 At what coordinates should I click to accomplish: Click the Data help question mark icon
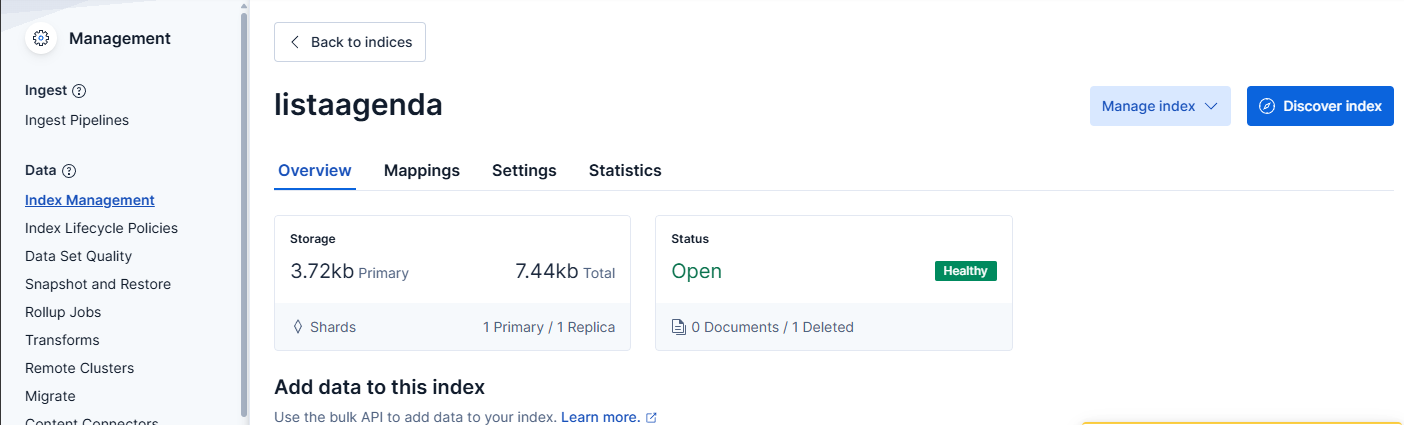point(69,171)
